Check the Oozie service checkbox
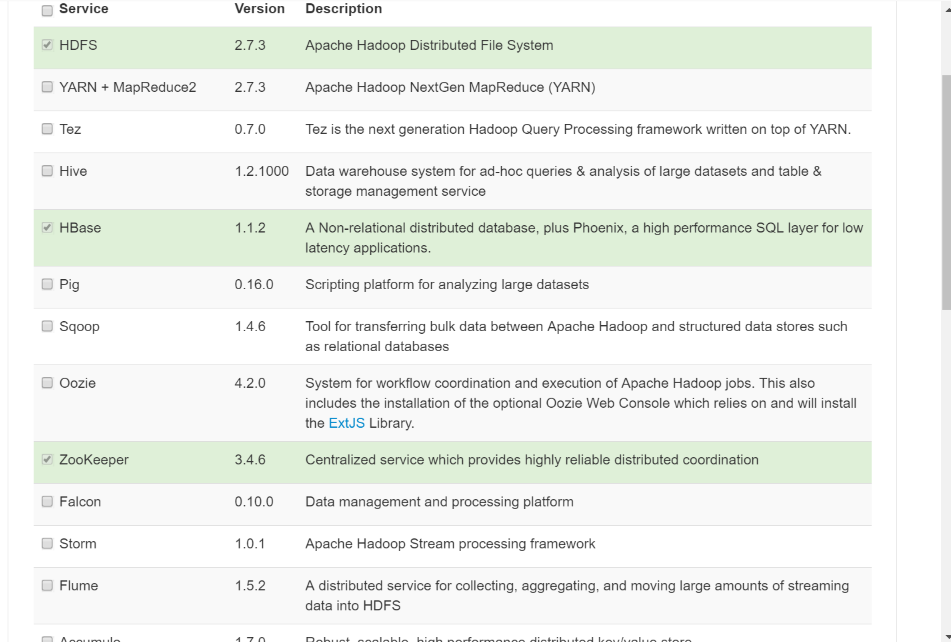The height and width of the screenshot is (642, 951). tap(47, 384)
